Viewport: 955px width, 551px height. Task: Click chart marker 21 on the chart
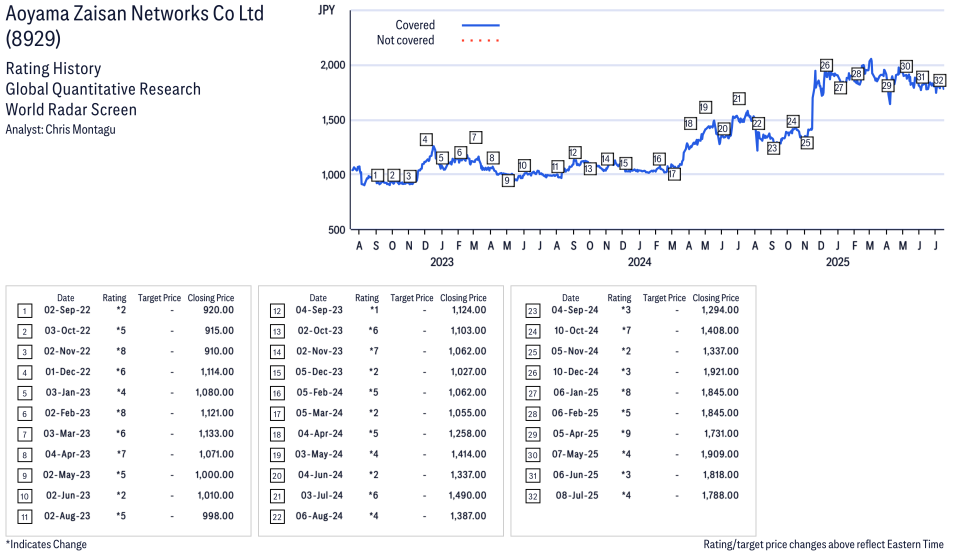[x=738, y=99]
